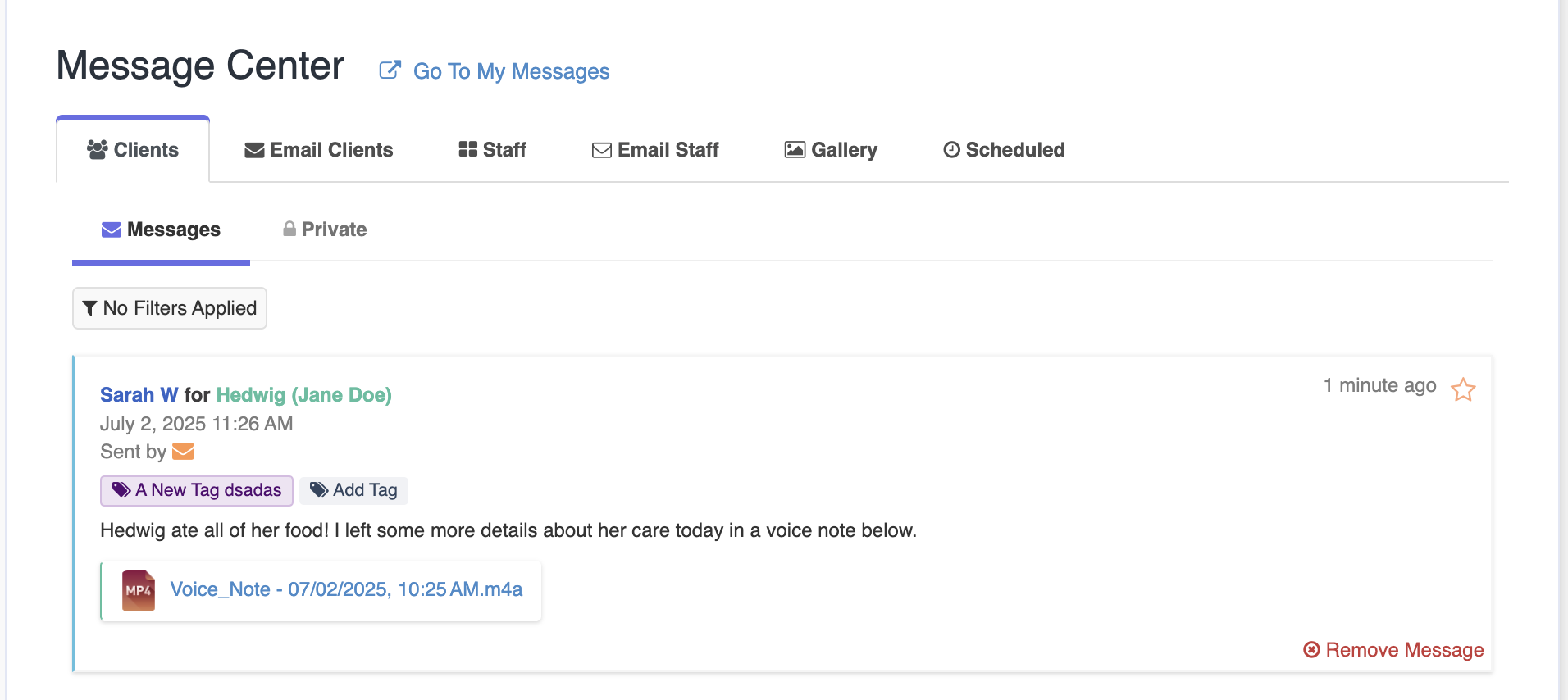Star the message from Sarah W
The height and width of the screenshot is (700, 1568).
coord(1463,389)
